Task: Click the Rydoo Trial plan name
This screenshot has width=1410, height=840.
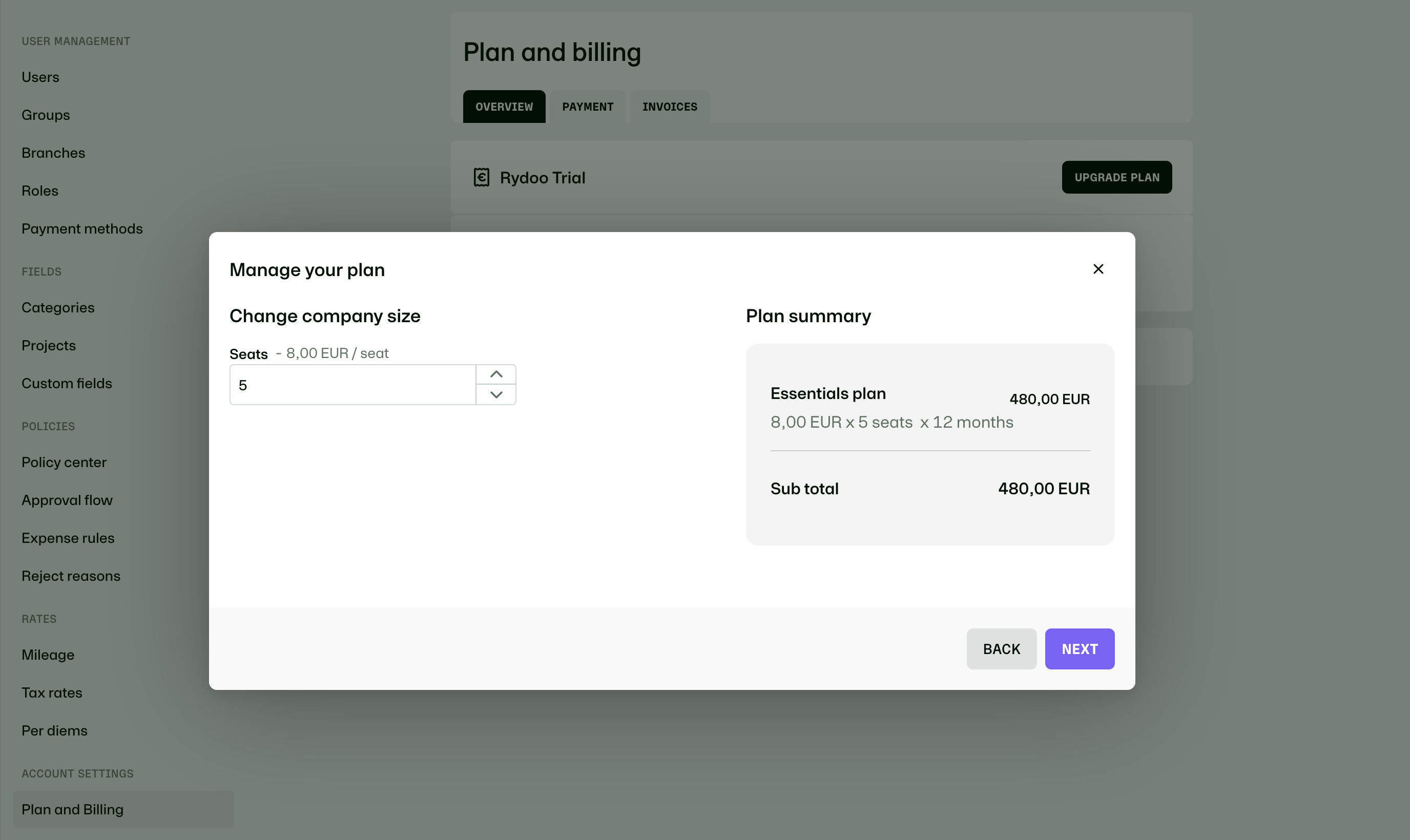Action: pyautogui.click(x=542, y=178)
